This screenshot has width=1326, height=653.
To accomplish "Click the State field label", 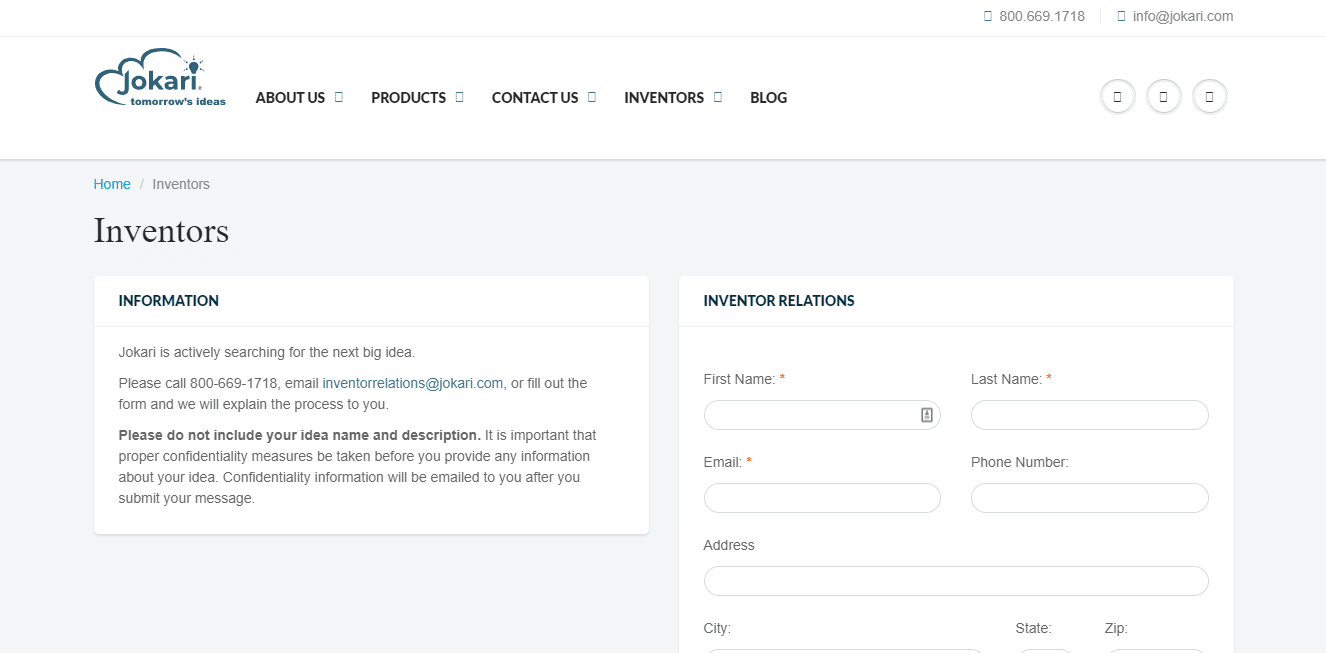I will pos(1033,628).
